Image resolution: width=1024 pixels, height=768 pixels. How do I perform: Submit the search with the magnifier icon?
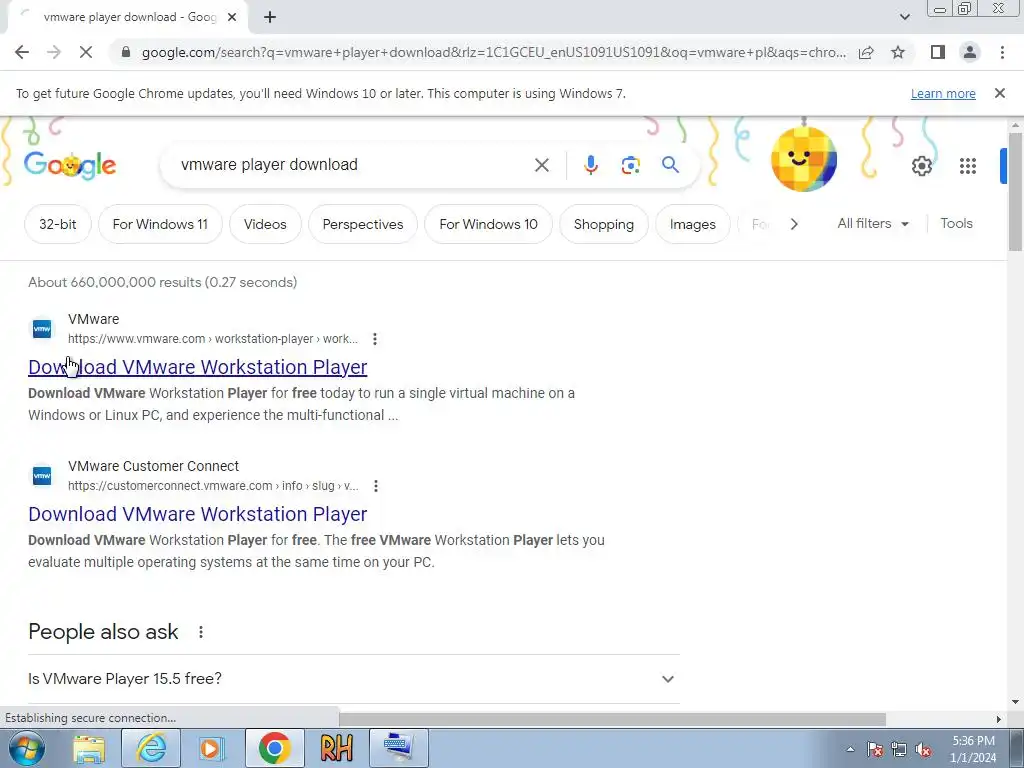[x=670, y=165]
